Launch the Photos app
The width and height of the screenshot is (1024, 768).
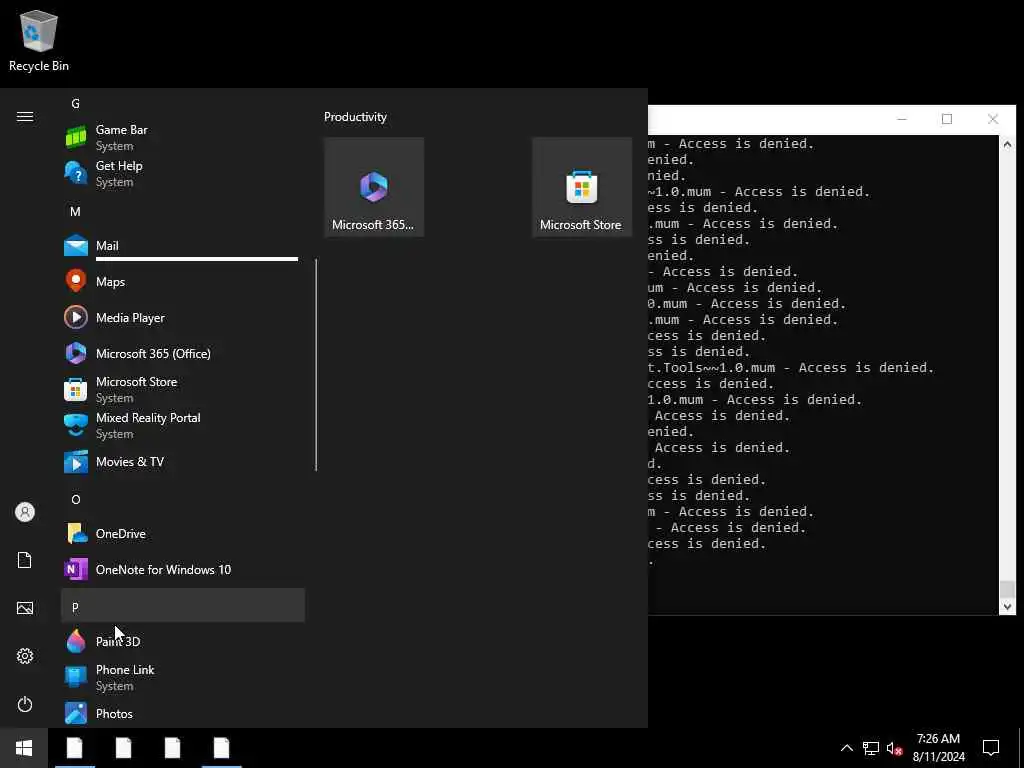183,713
